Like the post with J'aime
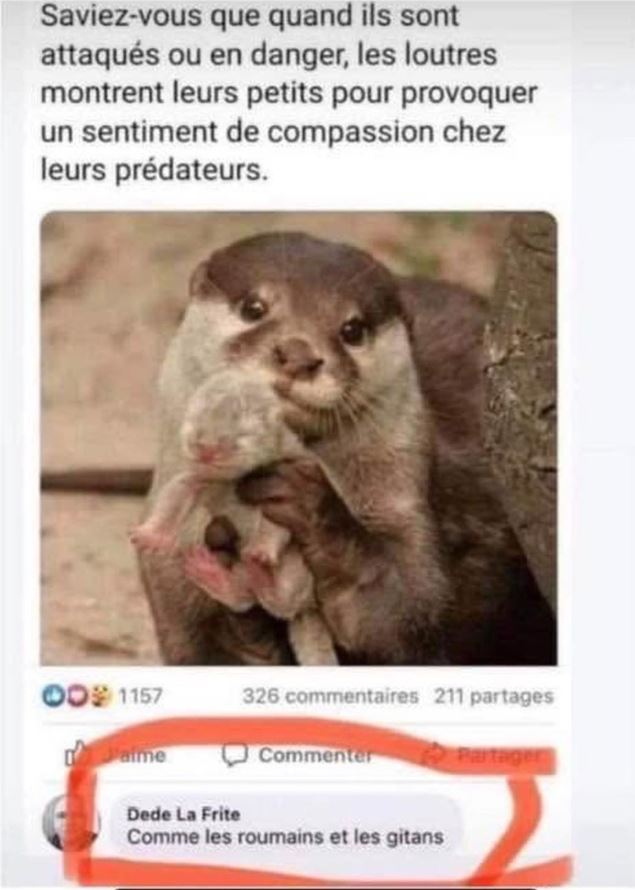The image size is (635, 890). tap(134, 755)
